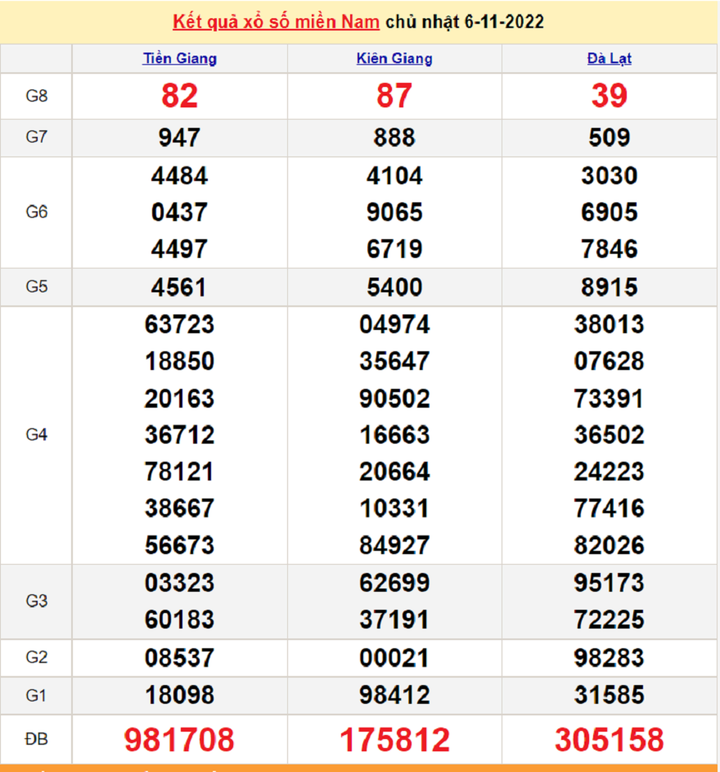This screenshot has height=772, width=720.
Task: Select the red G8 number 82
Action: tap(179, 96)
